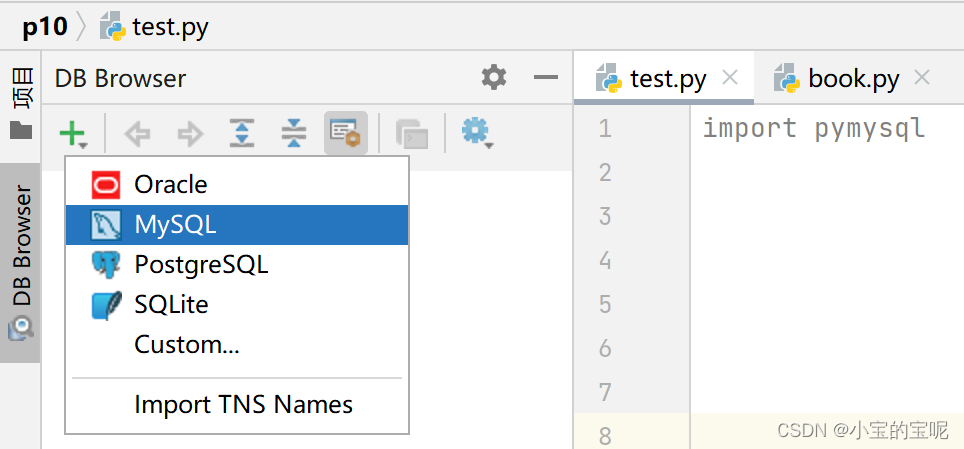This screenshot has height=449, width=964.
Task: Select MySQL from the connection menu
Action: [x=237, y=225]
